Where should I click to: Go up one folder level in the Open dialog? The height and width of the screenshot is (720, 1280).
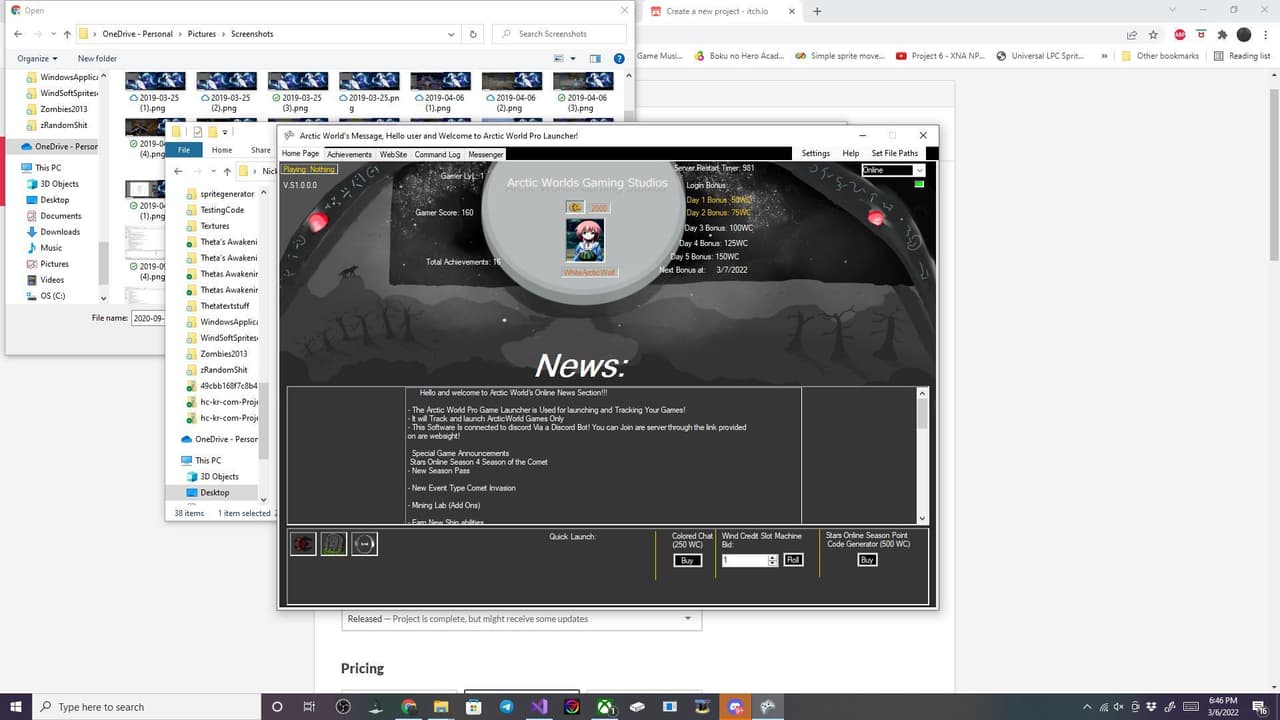point(67,34)
